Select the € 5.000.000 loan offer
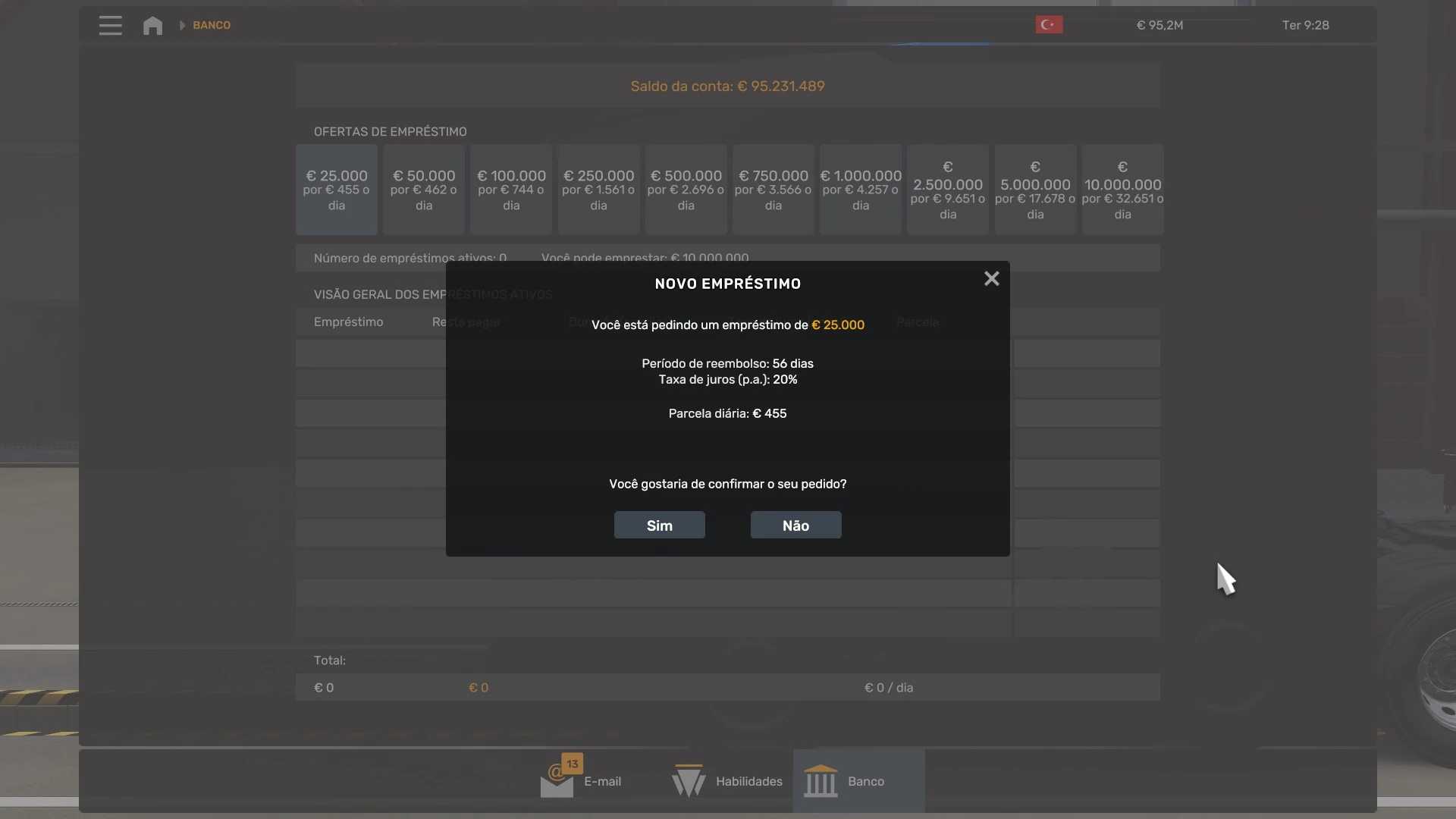 click(x=1035, y=190)
